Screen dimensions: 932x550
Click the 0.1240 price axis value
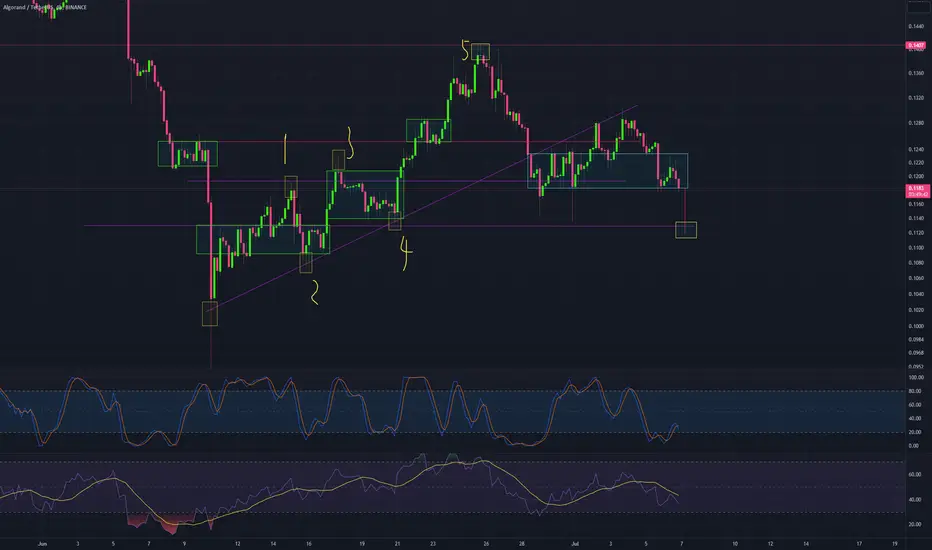(x=916, y=149)
